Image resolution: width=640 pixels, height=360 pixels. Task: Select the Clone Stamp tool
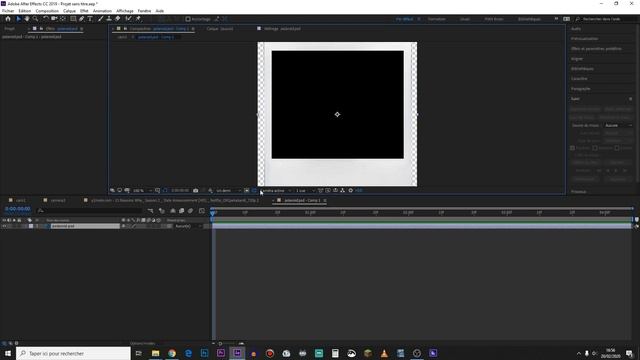[x=109, y=19]
